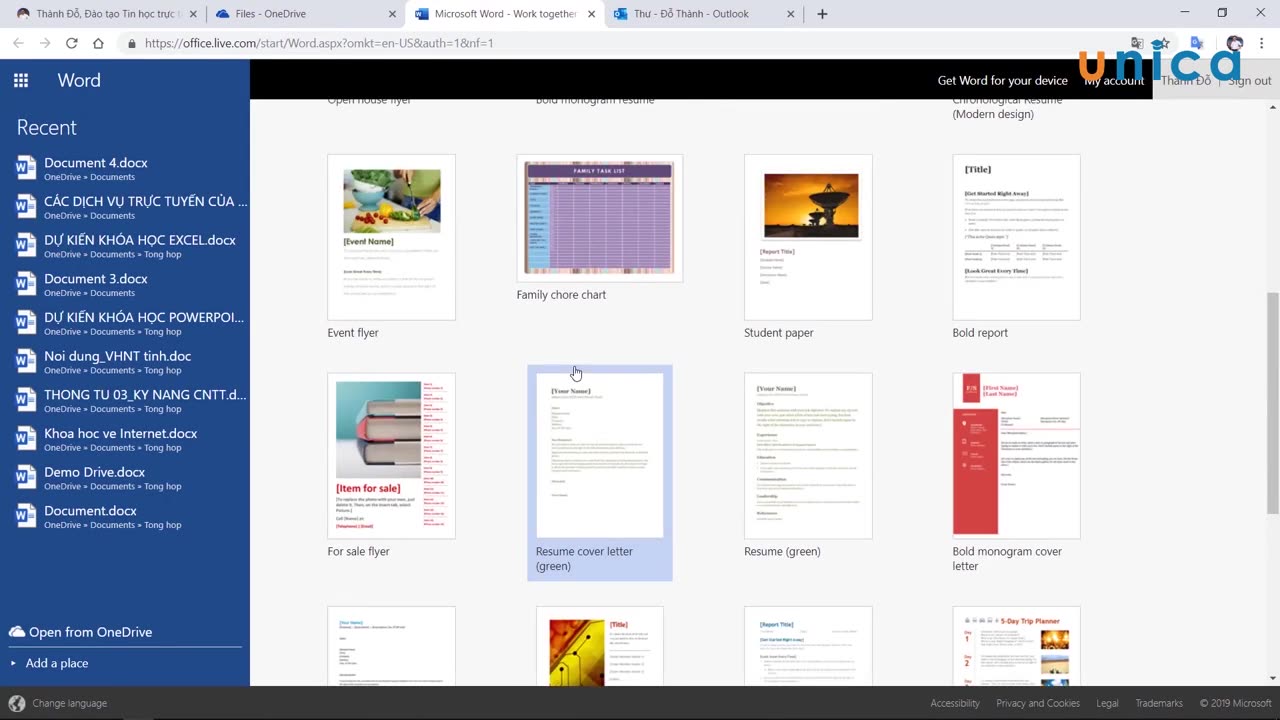
Task: Reload the page with refresh icon
Action: click(x=72, y=43)
